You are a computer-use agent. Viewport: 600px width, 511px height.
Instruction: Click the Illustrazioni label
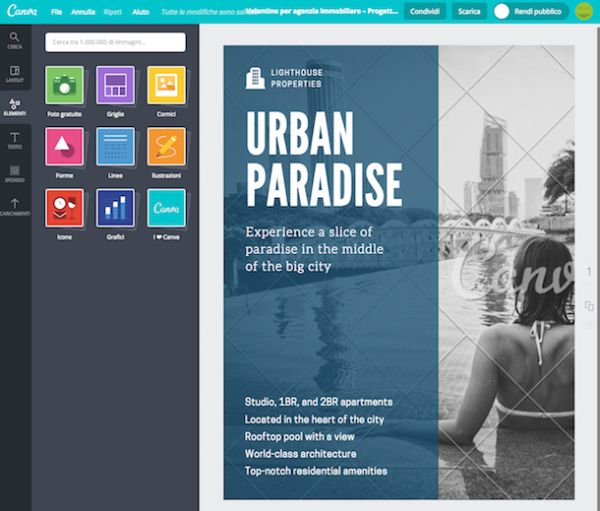166,176
